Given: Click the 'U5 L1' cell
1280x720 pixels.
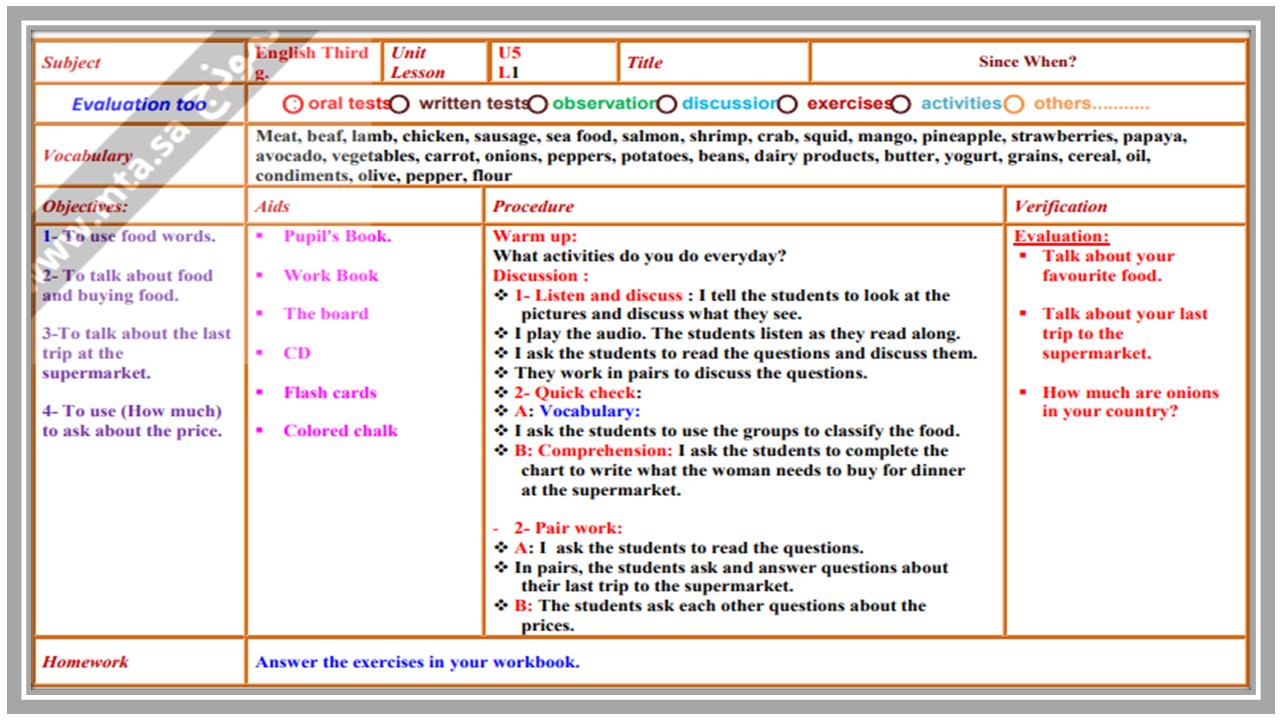Looking at the screenshot, I should tap(553, 62).
